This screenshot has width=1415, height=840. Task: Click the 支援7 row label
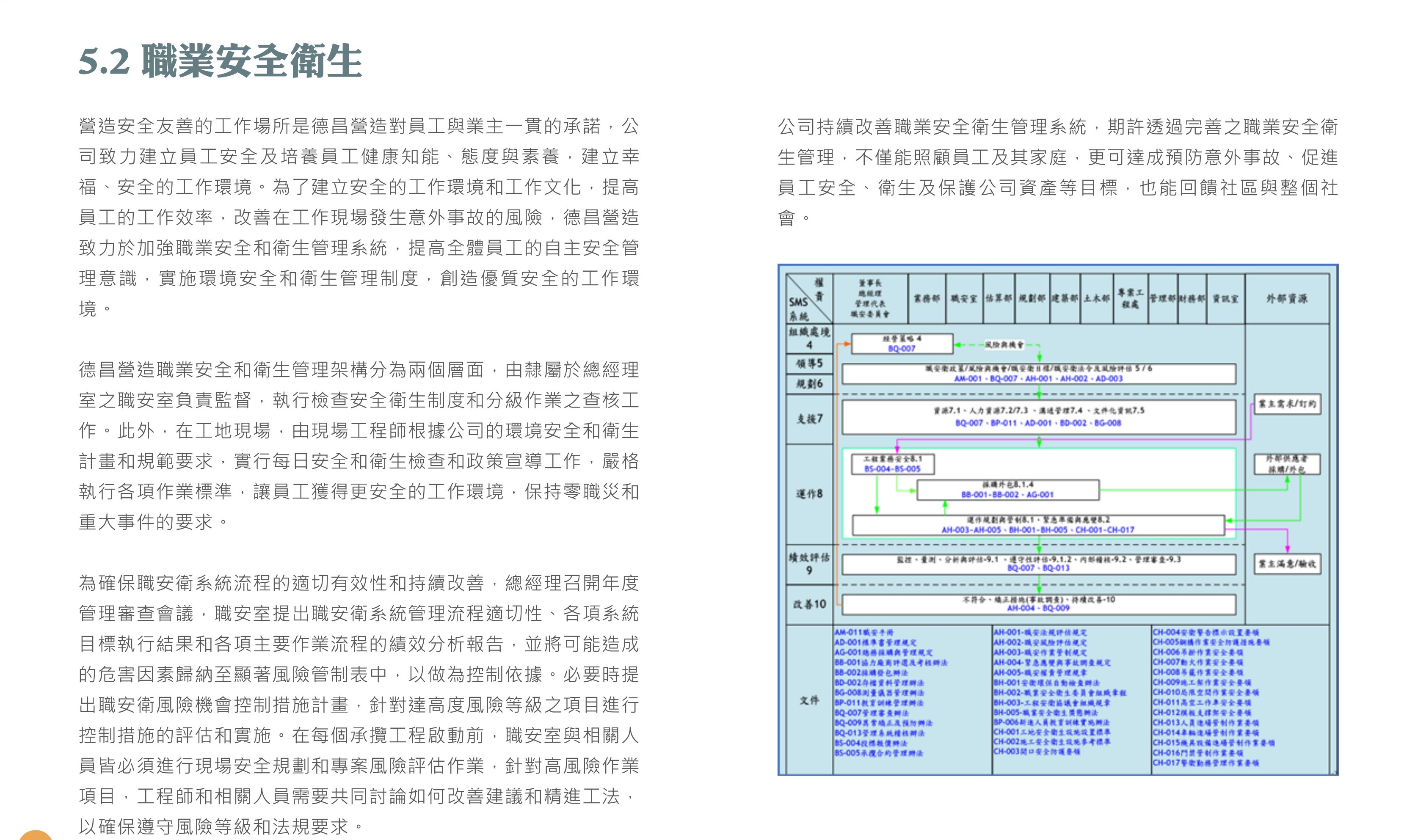pyautogui.click(x=809, y=419)
